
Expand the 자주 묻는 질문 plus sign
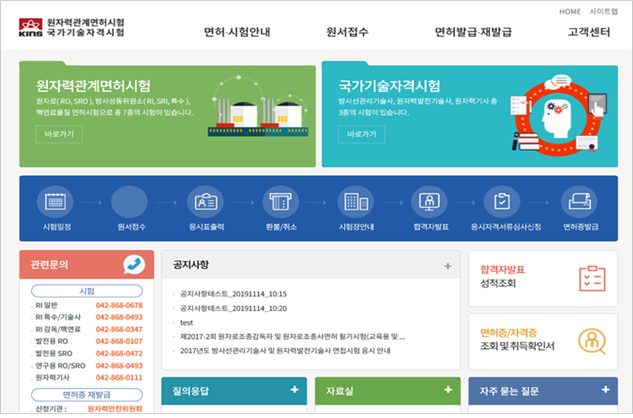pyautogui.click(x=606, y=390)
